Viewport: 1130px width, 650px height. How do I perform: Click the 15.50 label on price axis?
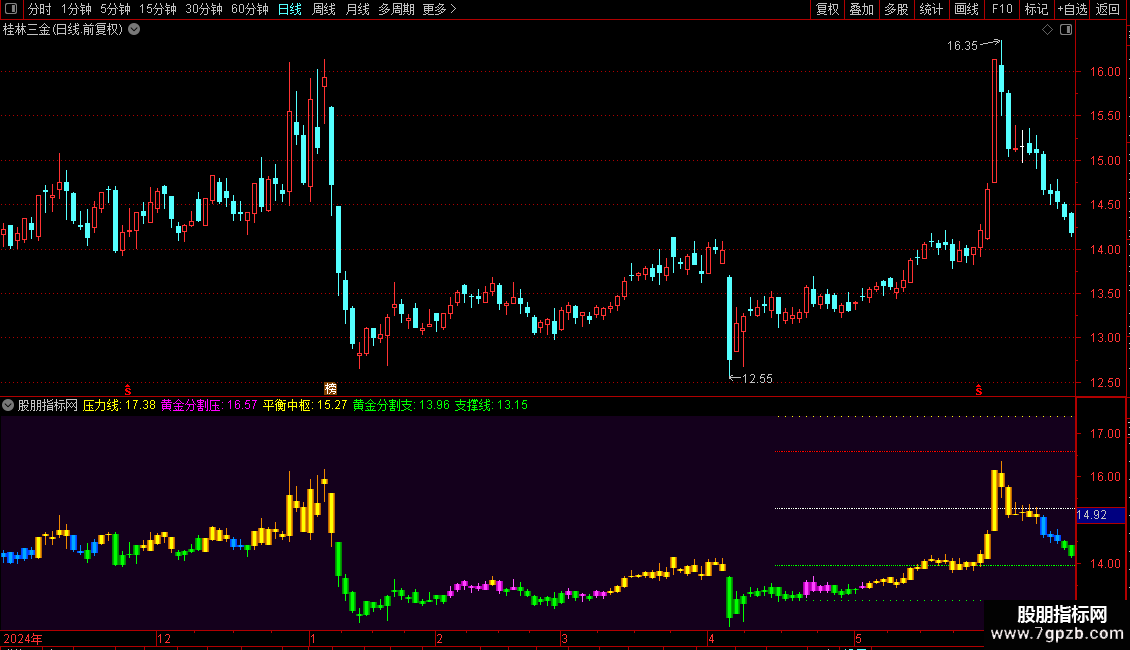[1105, 116]
